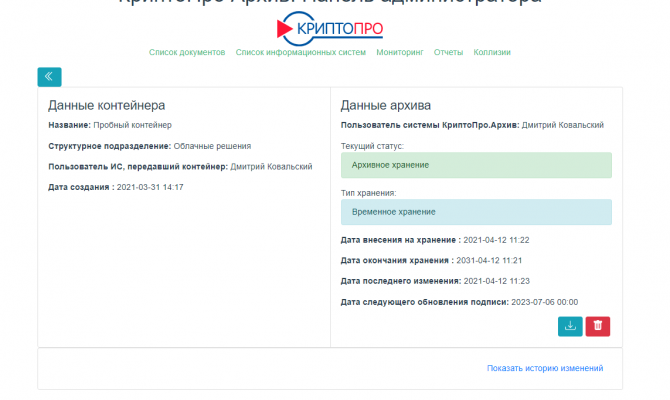Open Отчеты section

pyautogui.click(x=448, y=52)
